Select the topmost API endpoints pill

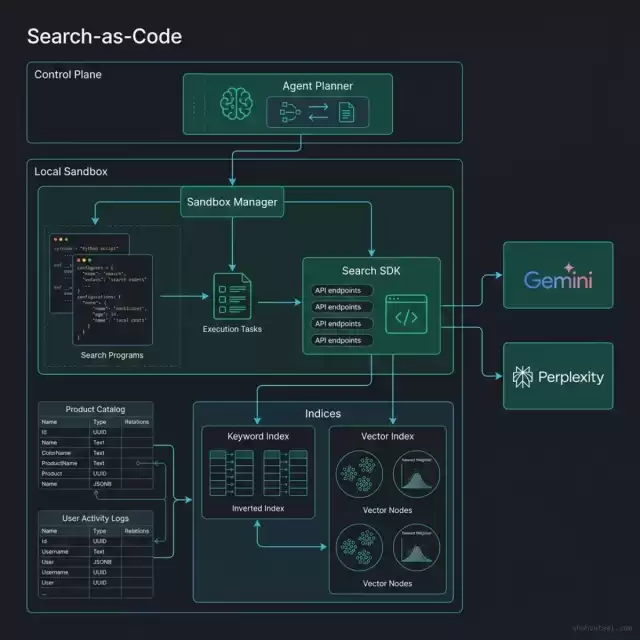pyautogui.click(x=342, y=290)
